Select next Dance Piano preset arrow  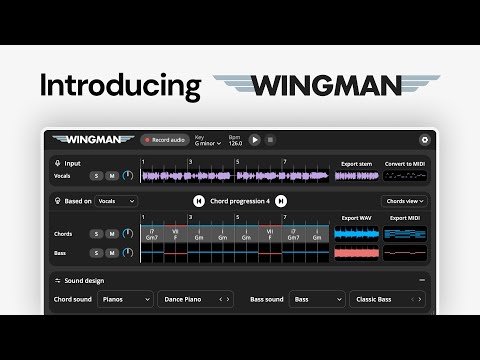pyautogui.click(x=228, y=299)
